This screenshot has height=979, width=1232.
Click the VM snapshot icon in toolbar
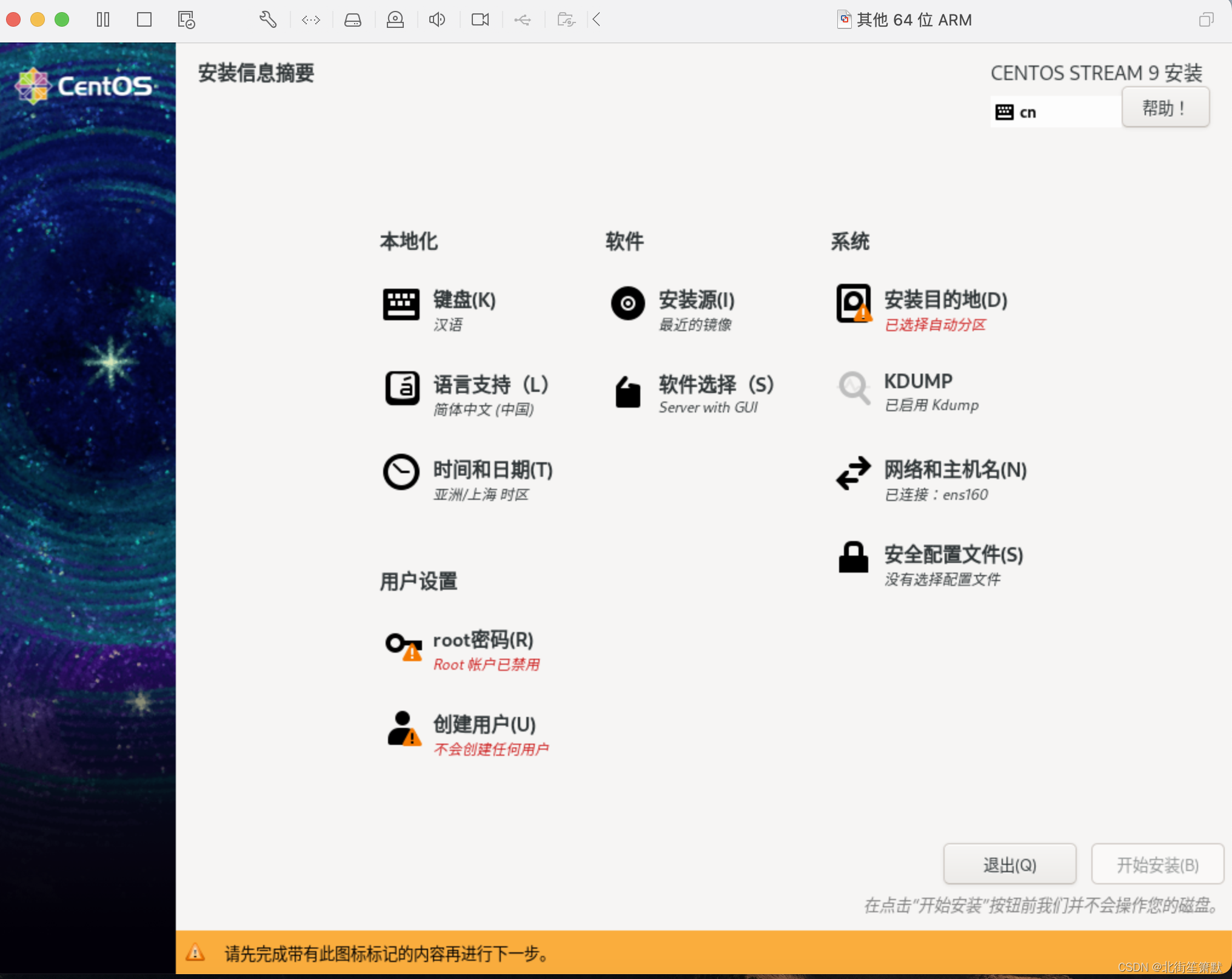click(x=186, y=20)
